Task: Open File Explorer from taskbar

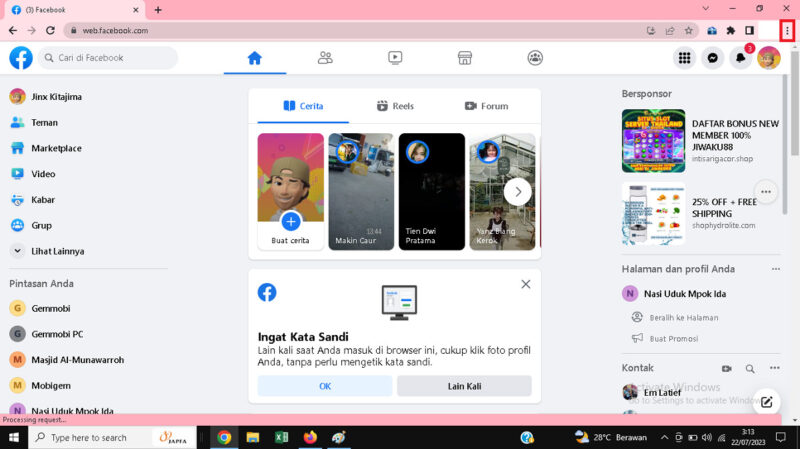Action: [253, 437]
